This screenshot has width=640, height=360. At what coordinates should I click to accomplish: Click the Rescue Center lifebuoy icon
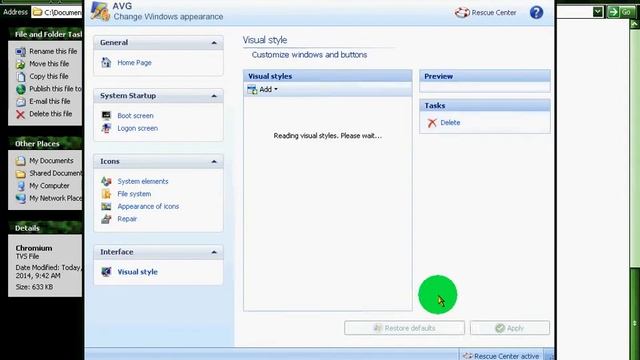click(462, 13)
